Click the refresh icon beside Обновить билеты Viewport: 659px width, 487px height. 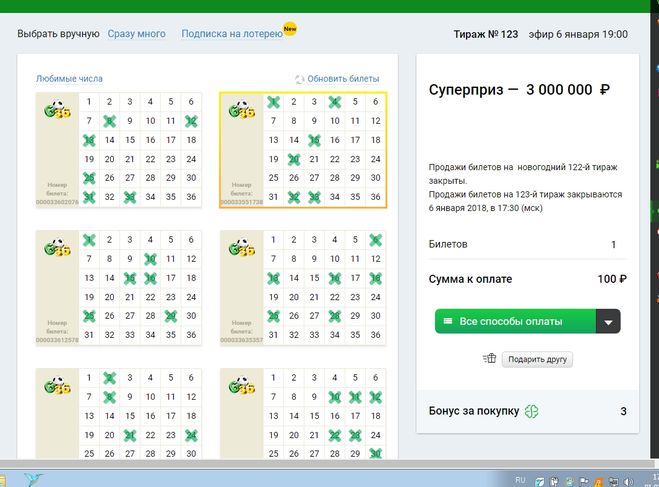coord(299,79)
